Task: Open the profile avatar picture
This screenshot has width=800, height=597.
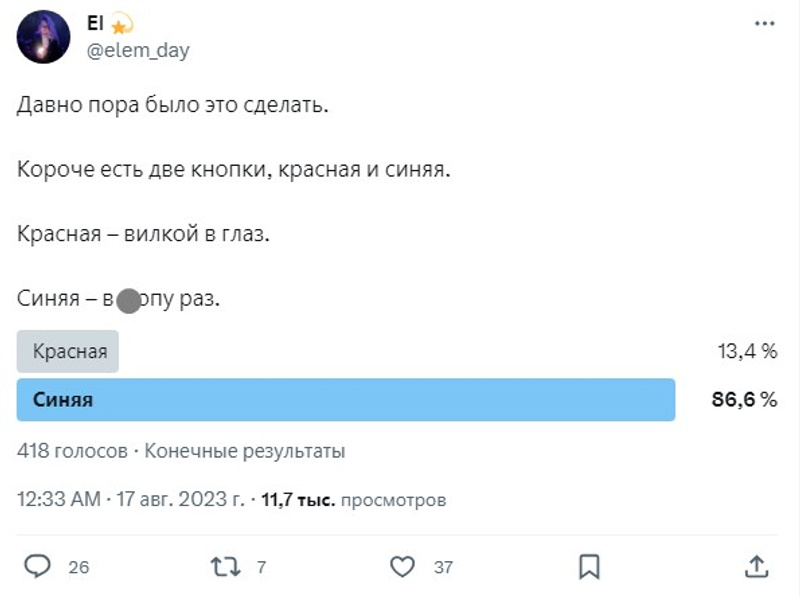Action: (43, 36)
